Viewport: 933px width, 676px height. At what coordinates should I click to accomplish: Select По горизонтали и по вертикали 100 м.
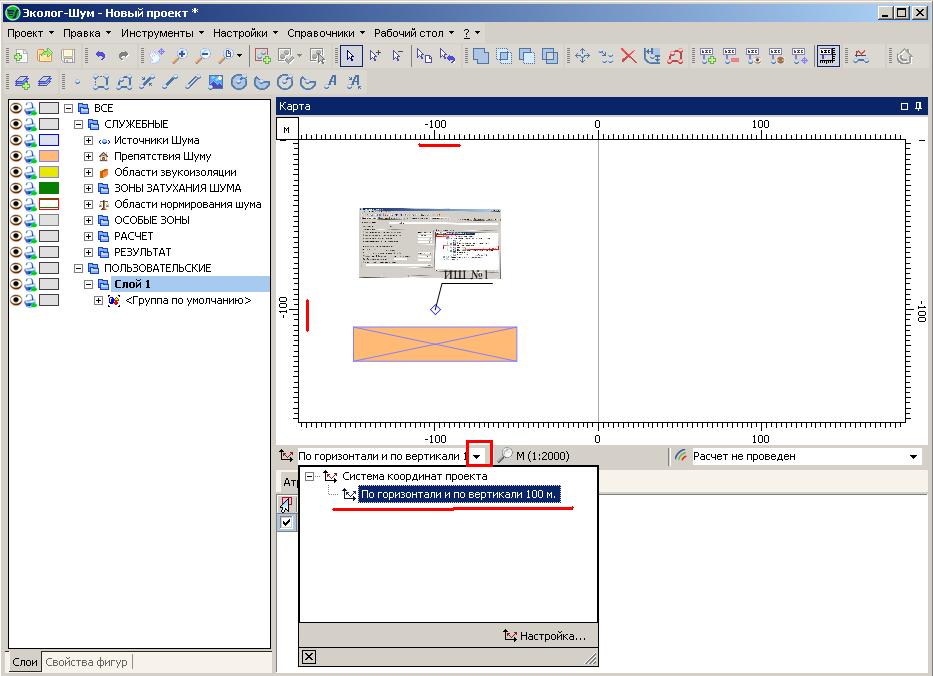tap(459, 494)
